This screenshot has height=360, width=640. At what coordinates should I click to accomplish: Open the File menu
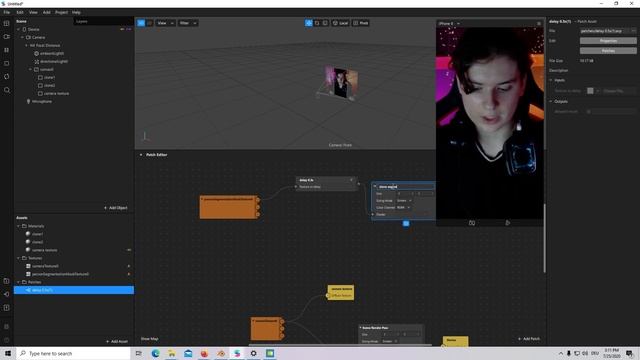click(x=7, y=12)
